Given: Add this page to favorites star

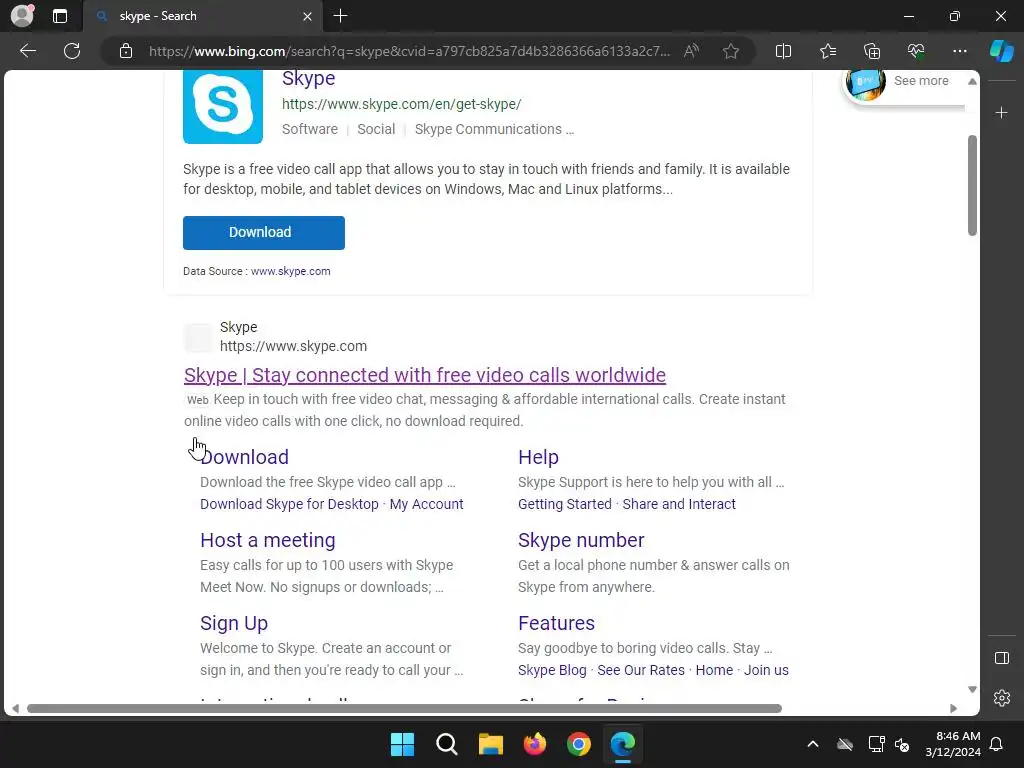Looking at the screenshot, I should (731, 51).
